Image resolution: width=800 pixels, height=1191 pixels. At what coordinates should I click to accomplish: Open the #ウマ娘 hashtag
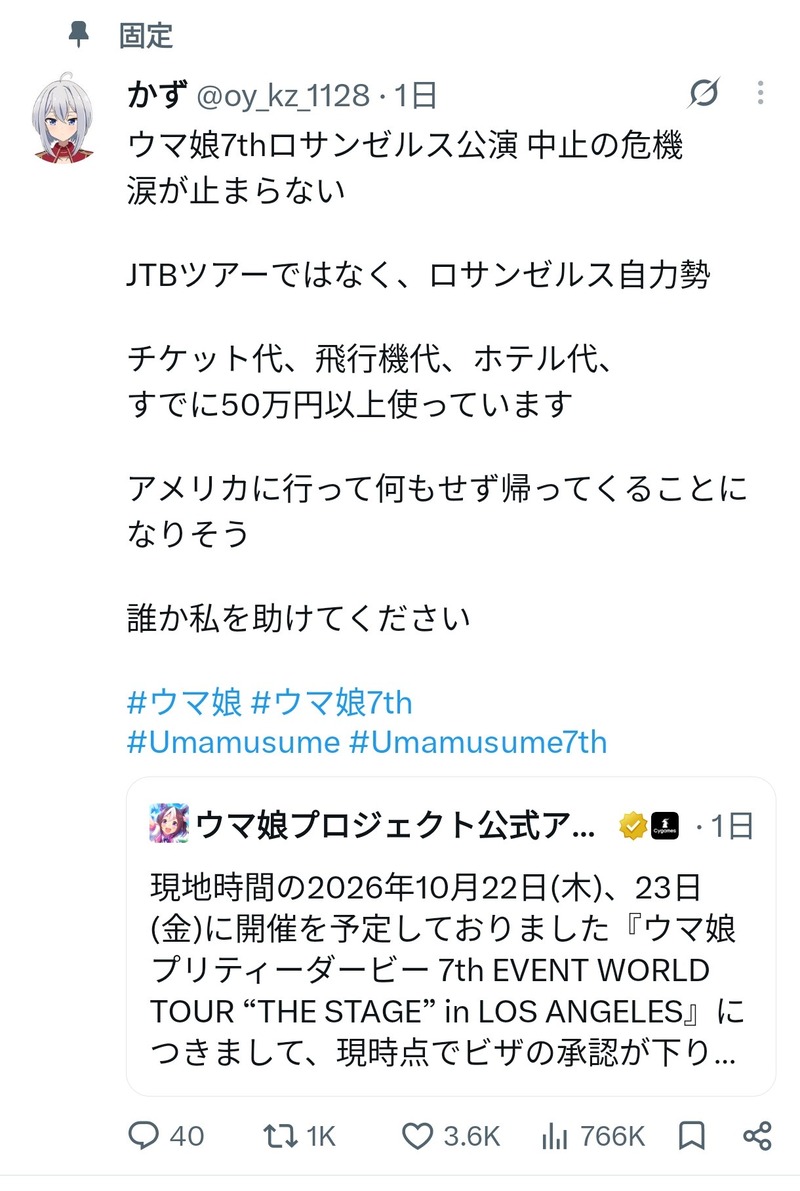coord(185,703)
